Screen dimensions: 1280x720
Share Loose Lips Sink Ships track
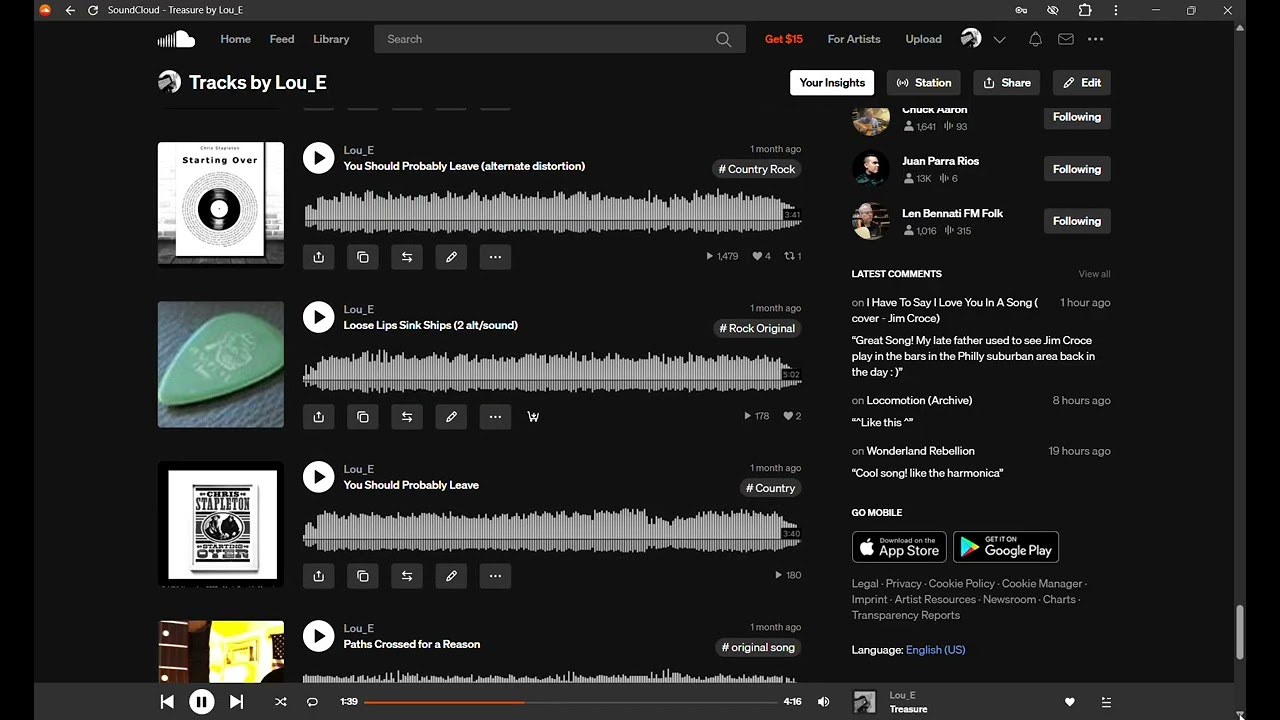coord(318,416)
